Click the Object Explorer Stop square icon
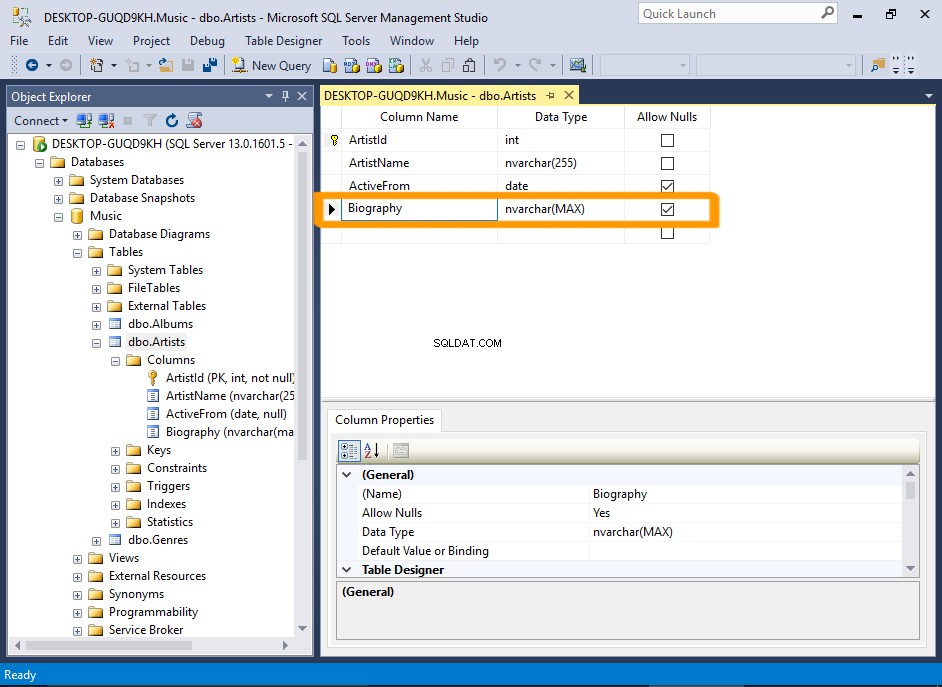The height and width of the screenshot is (687, 942). (127, 121)
